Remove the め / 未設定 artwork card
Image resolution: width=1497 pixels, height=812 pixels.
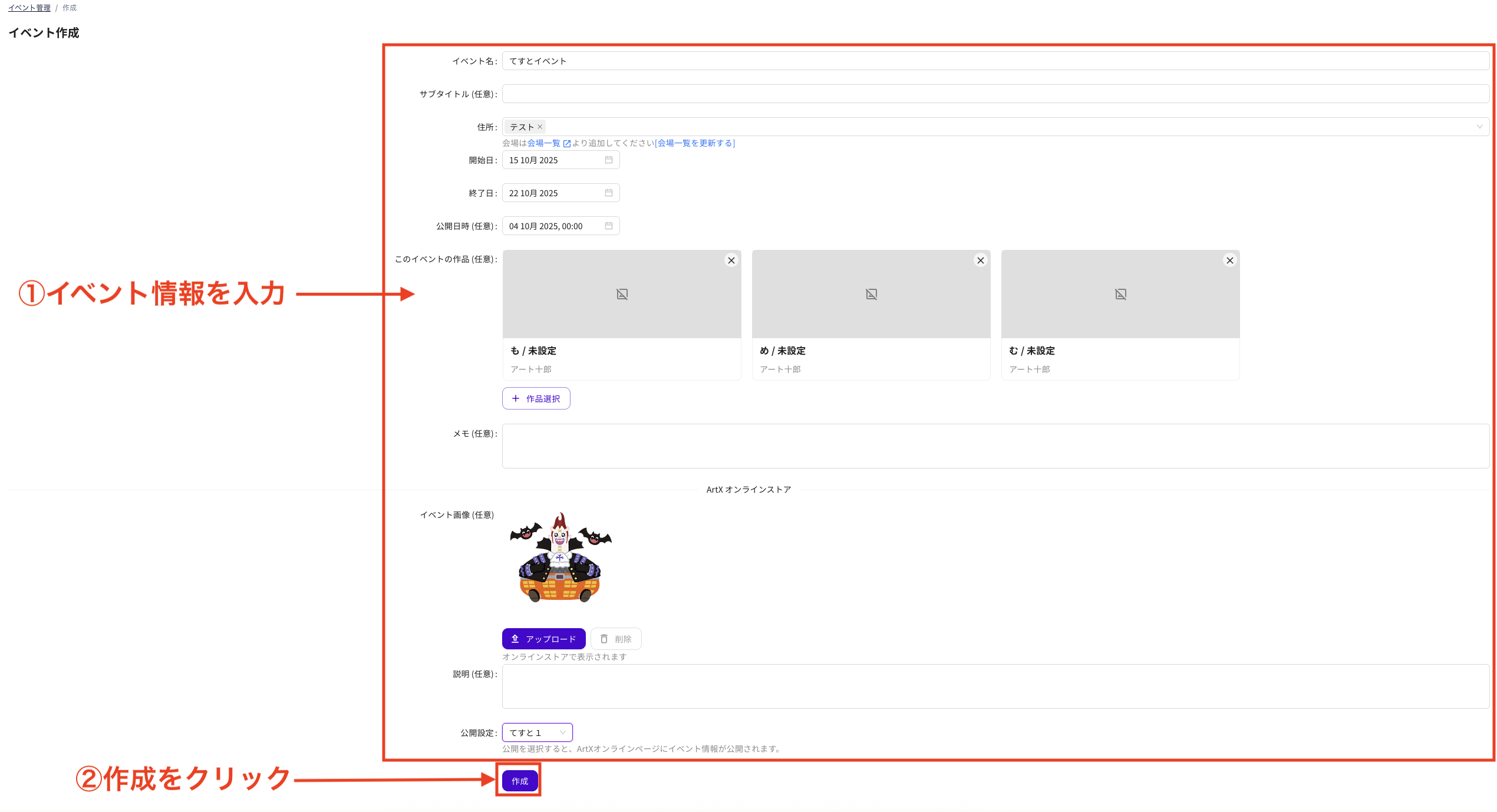[x=980, y=260]
